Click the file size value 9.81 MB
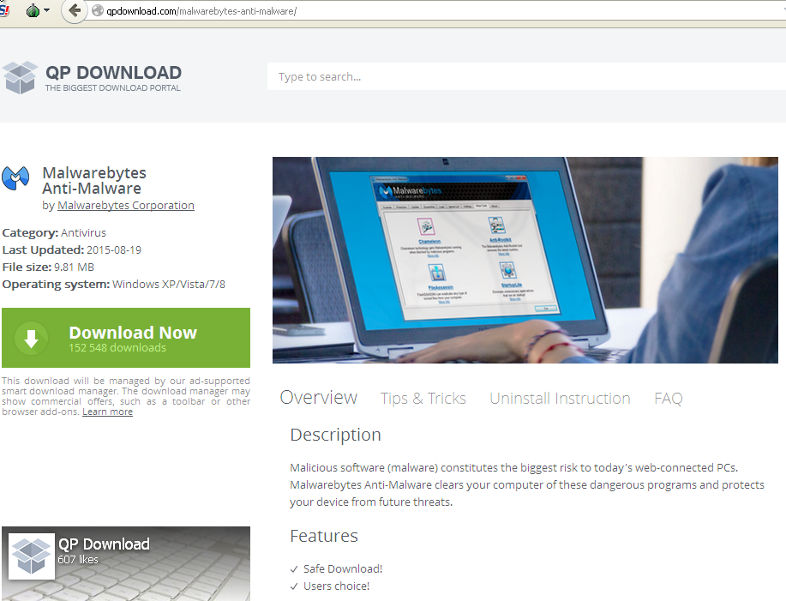The height and width of the screenshot is (601, 786). (74, 267)
